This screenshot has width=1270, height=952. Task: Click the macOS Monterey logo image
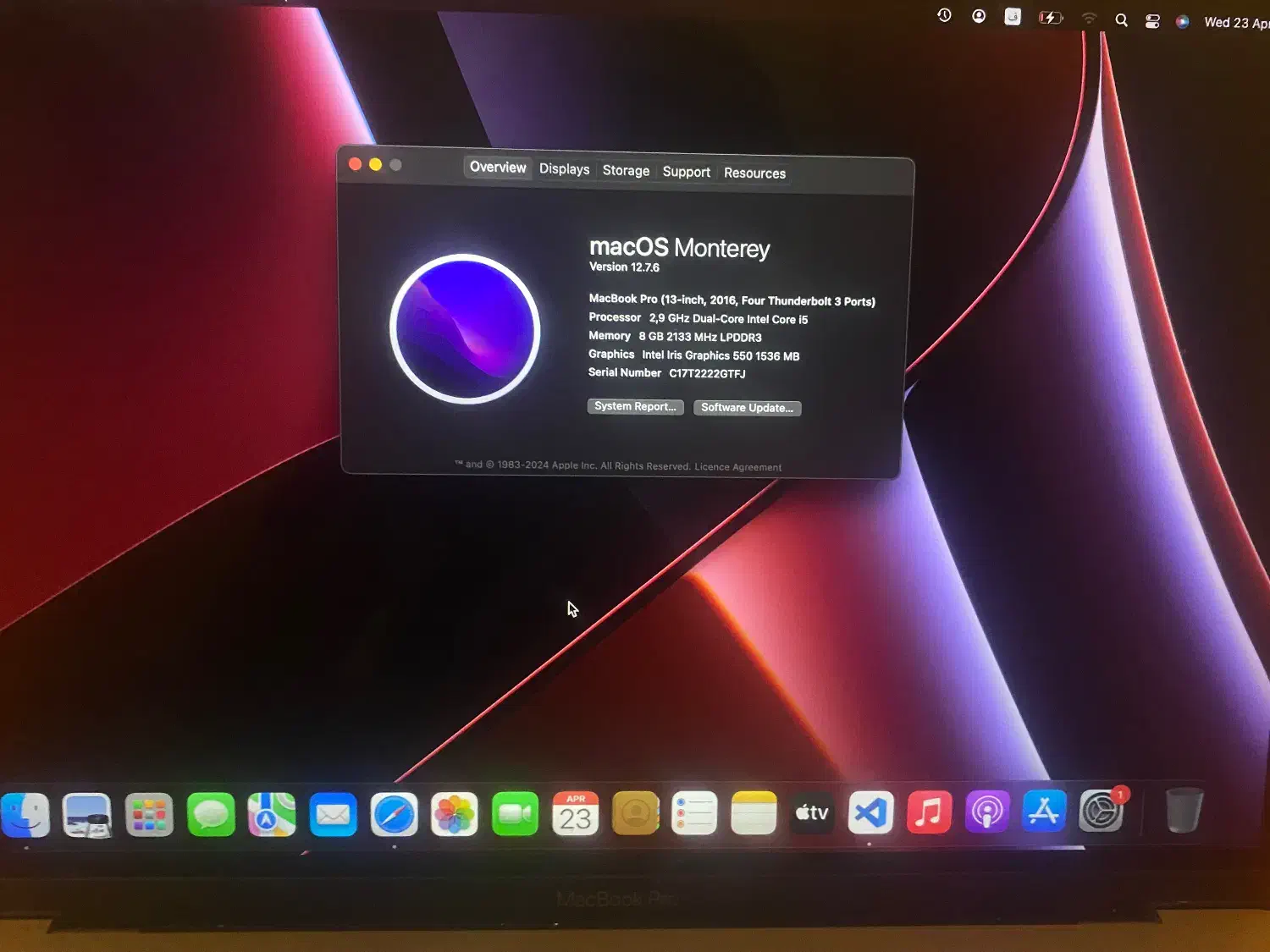465,328
